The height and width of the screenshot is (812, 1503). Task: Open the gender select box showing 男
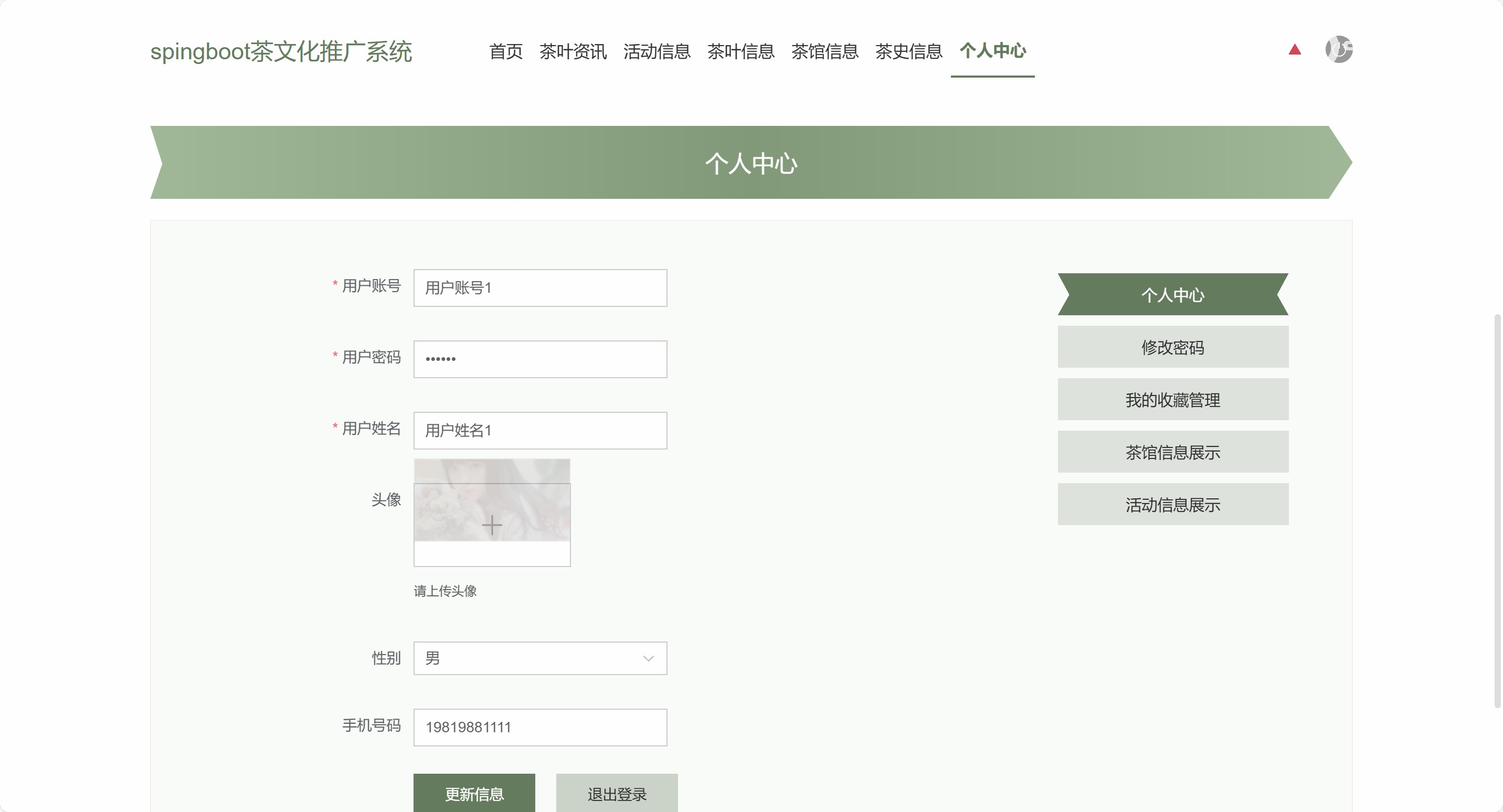click(525, 659)
